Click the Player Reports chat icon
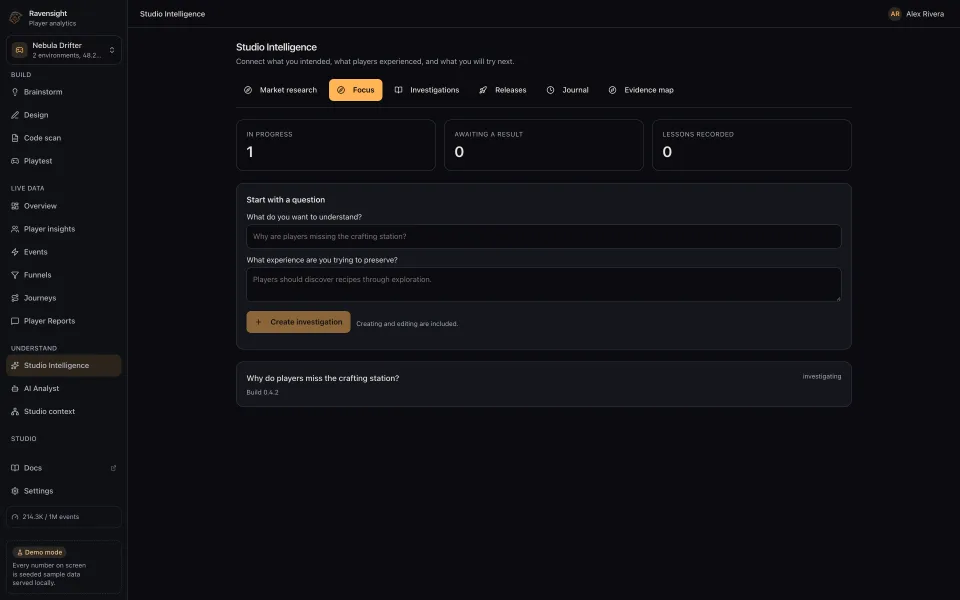 click(15, 321)
